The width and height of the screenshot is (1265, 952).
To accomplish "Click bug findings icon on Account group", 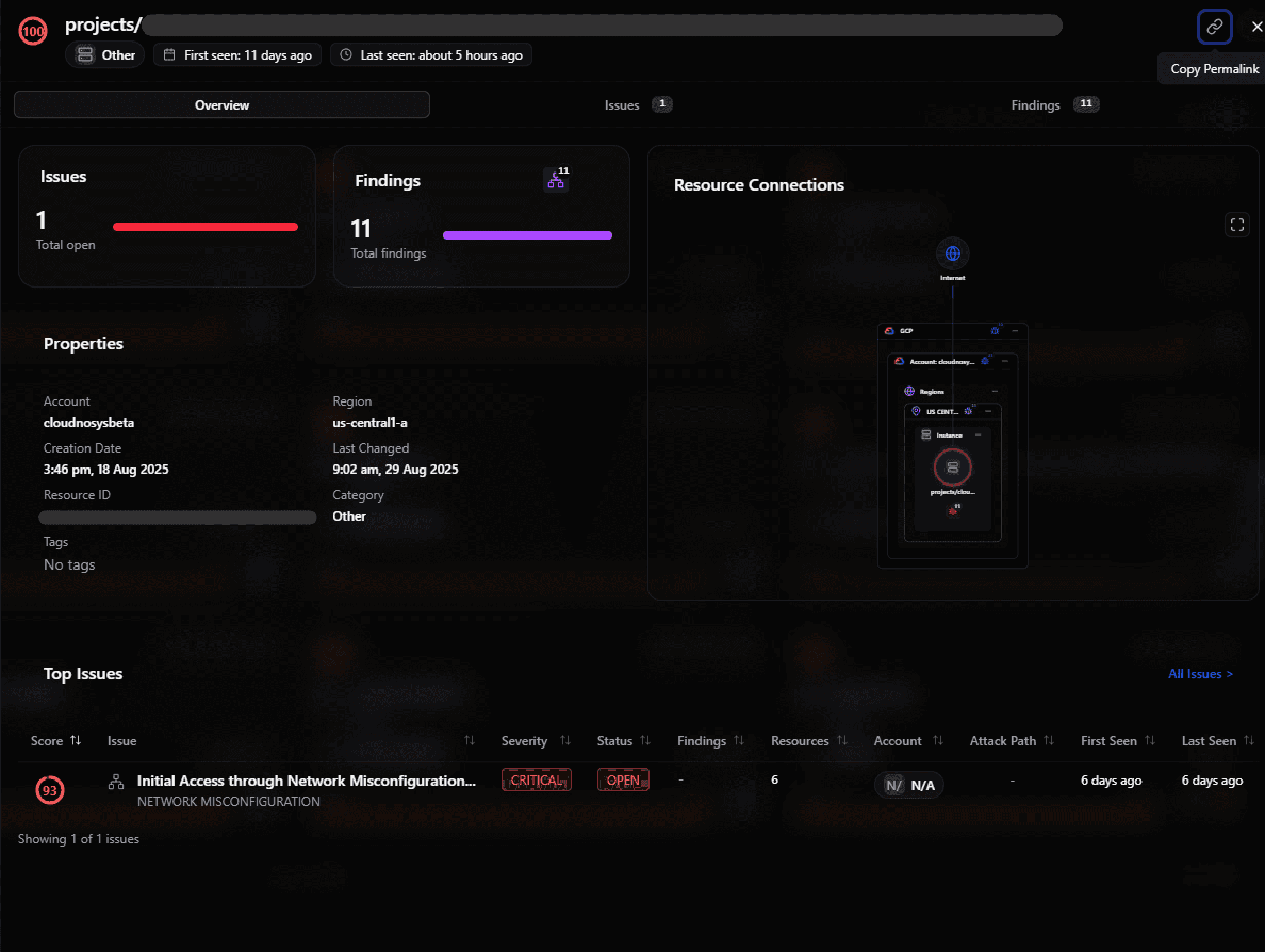I will pos(985,361).
